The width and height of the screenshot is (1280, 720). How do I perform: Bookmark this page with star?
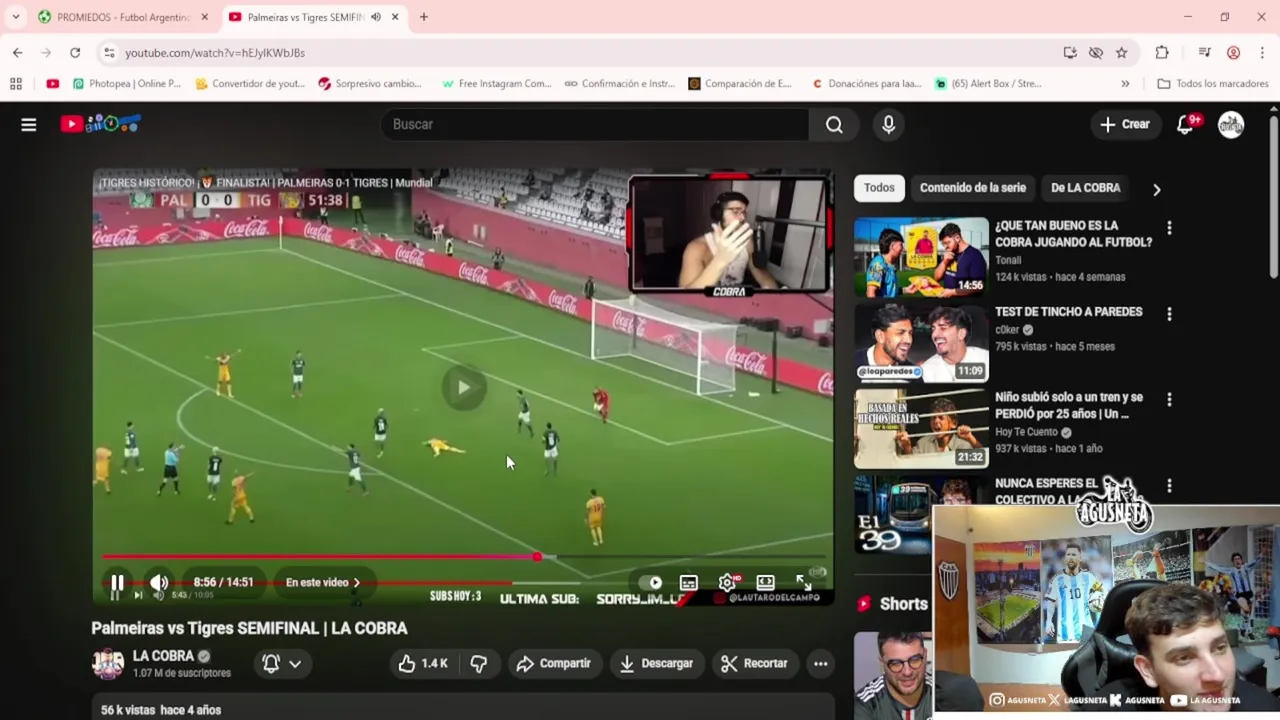pyautogui.click(x=1121, y=53)
